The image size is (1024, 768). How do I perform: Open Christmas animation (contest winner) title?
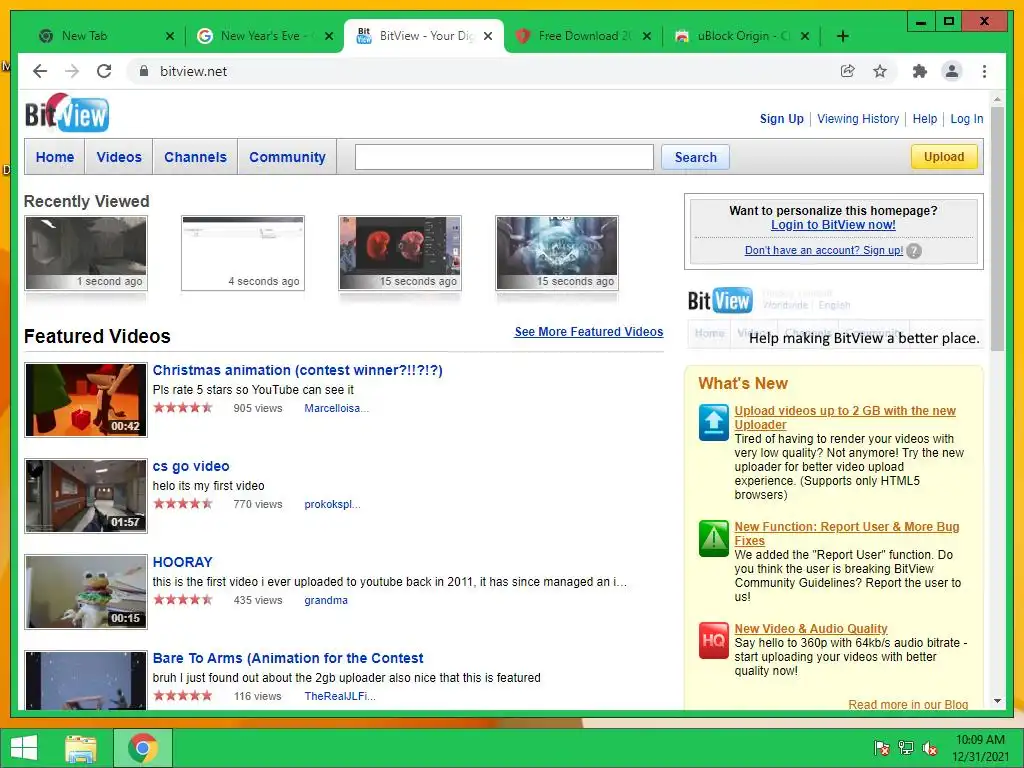tap(298, 370)
